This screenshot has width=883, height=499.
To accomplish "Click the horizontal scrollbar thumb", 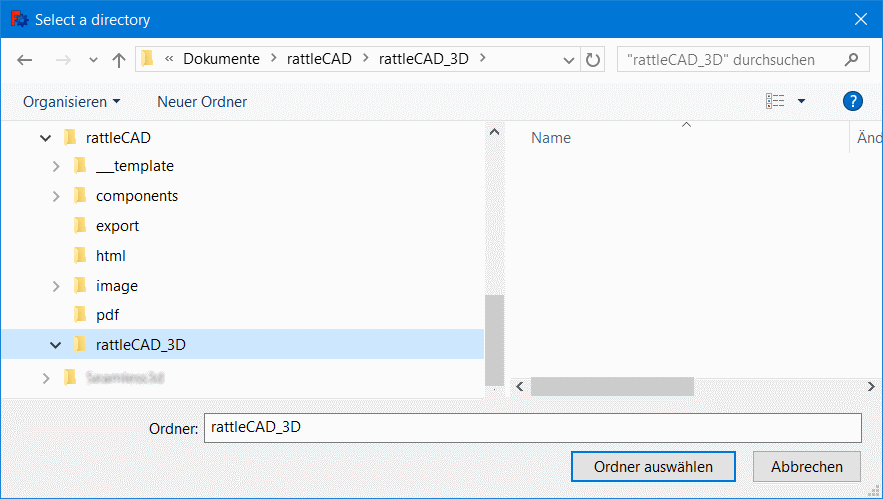I will coord(612,387).
